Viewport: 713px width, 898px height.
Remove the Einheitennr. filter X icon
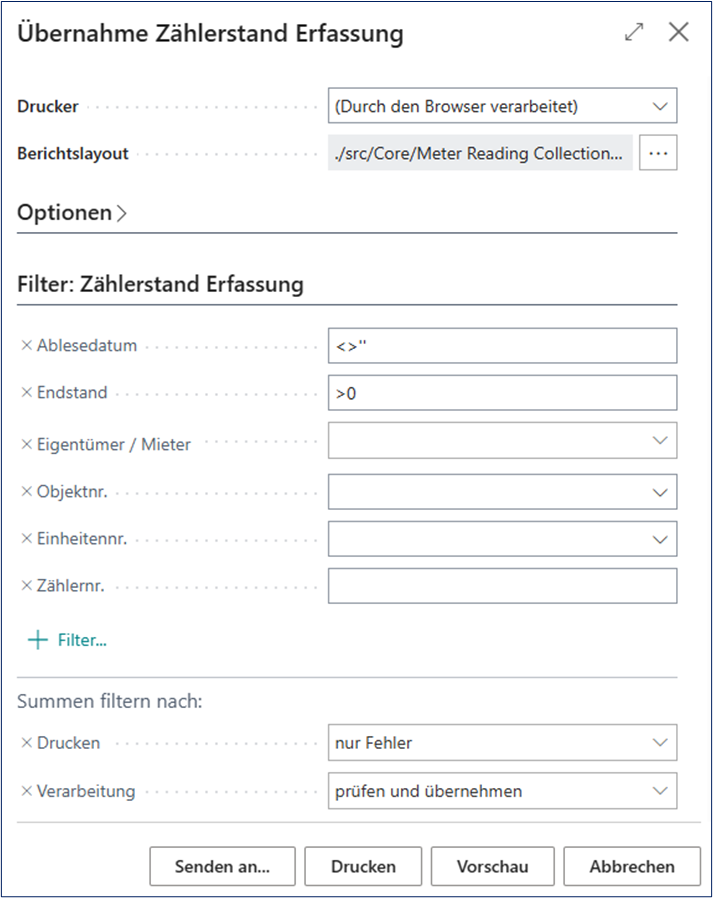point(26,538)
